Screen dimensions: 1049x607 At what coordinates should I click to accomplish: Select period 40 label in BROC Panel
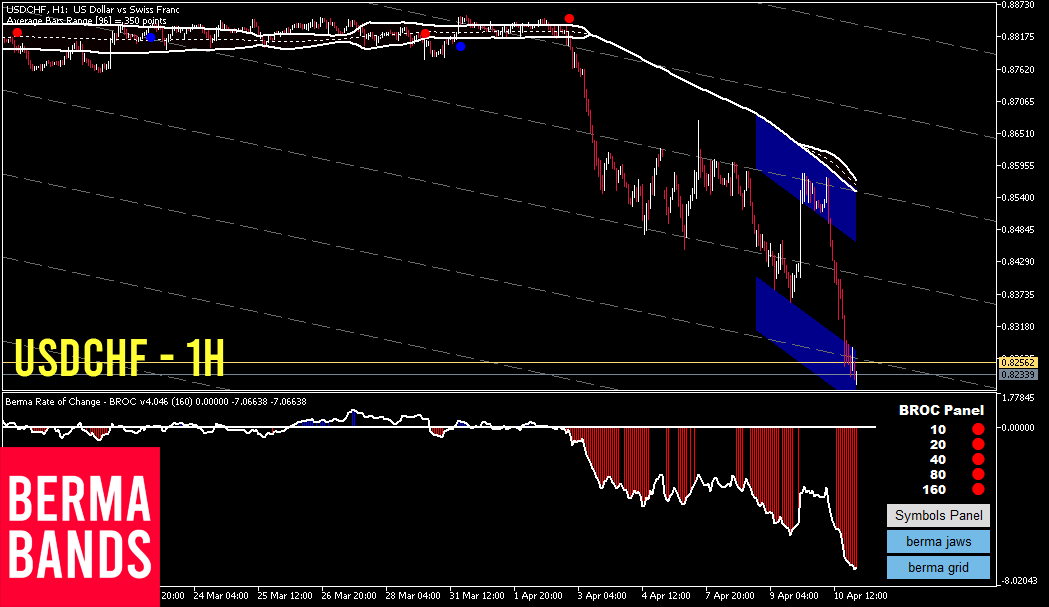[x=938, y=460]
